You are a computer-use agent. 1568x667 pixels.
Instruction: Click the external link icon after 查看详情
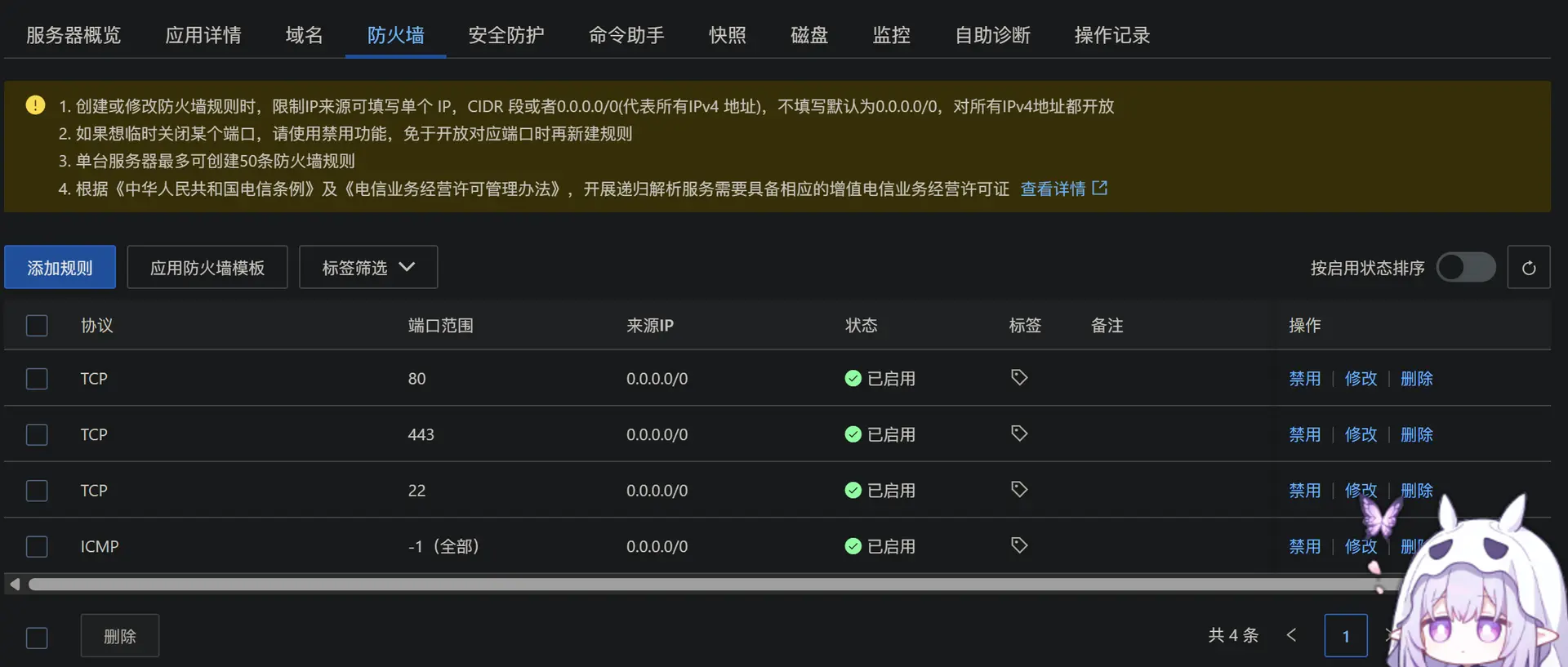tap(1100, 189)
